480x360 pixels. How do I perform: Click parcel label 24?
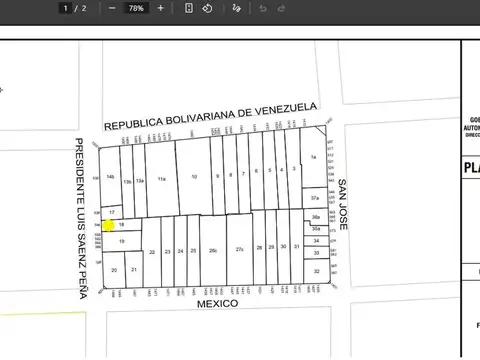[180, 251]
